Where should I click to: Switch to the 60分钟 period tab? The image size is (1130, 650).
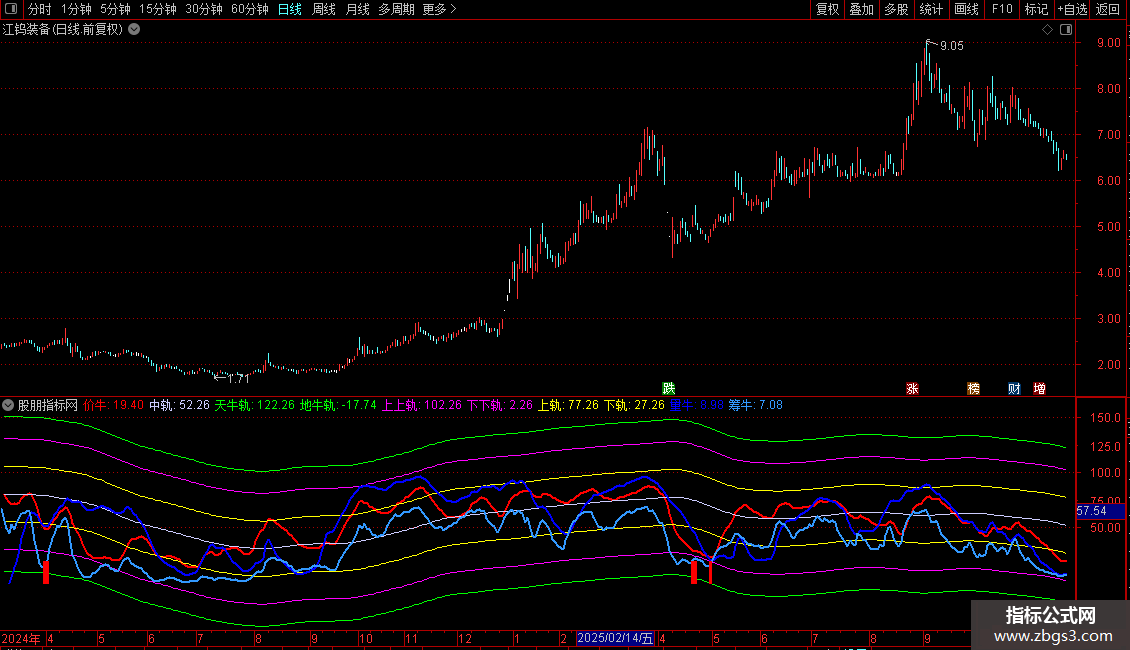249,10
